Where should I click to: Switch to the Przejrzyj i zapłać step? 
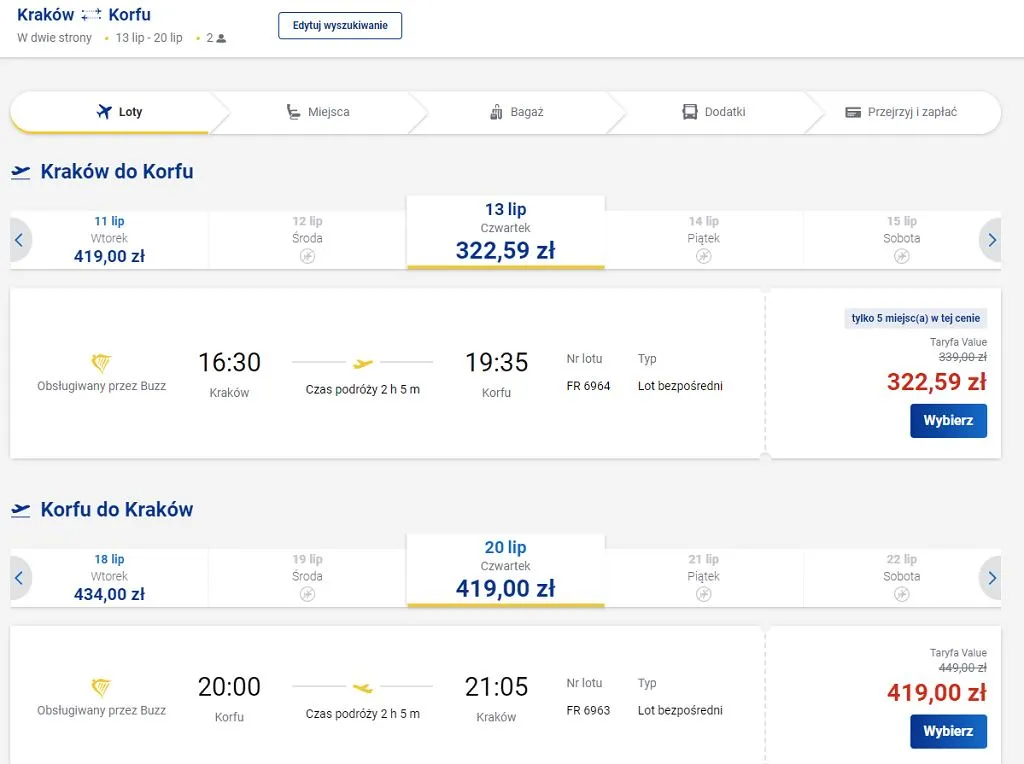[x=900, y=112]
